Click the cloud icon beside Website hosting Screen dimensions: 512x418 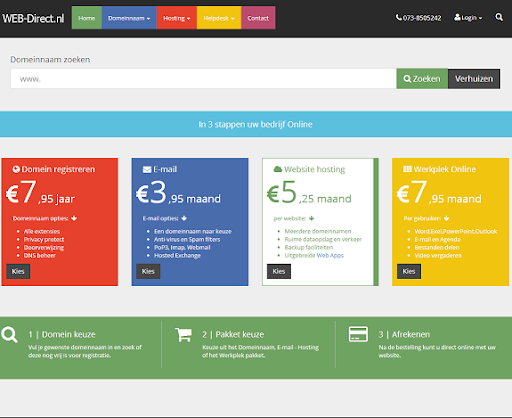(278, 169)
